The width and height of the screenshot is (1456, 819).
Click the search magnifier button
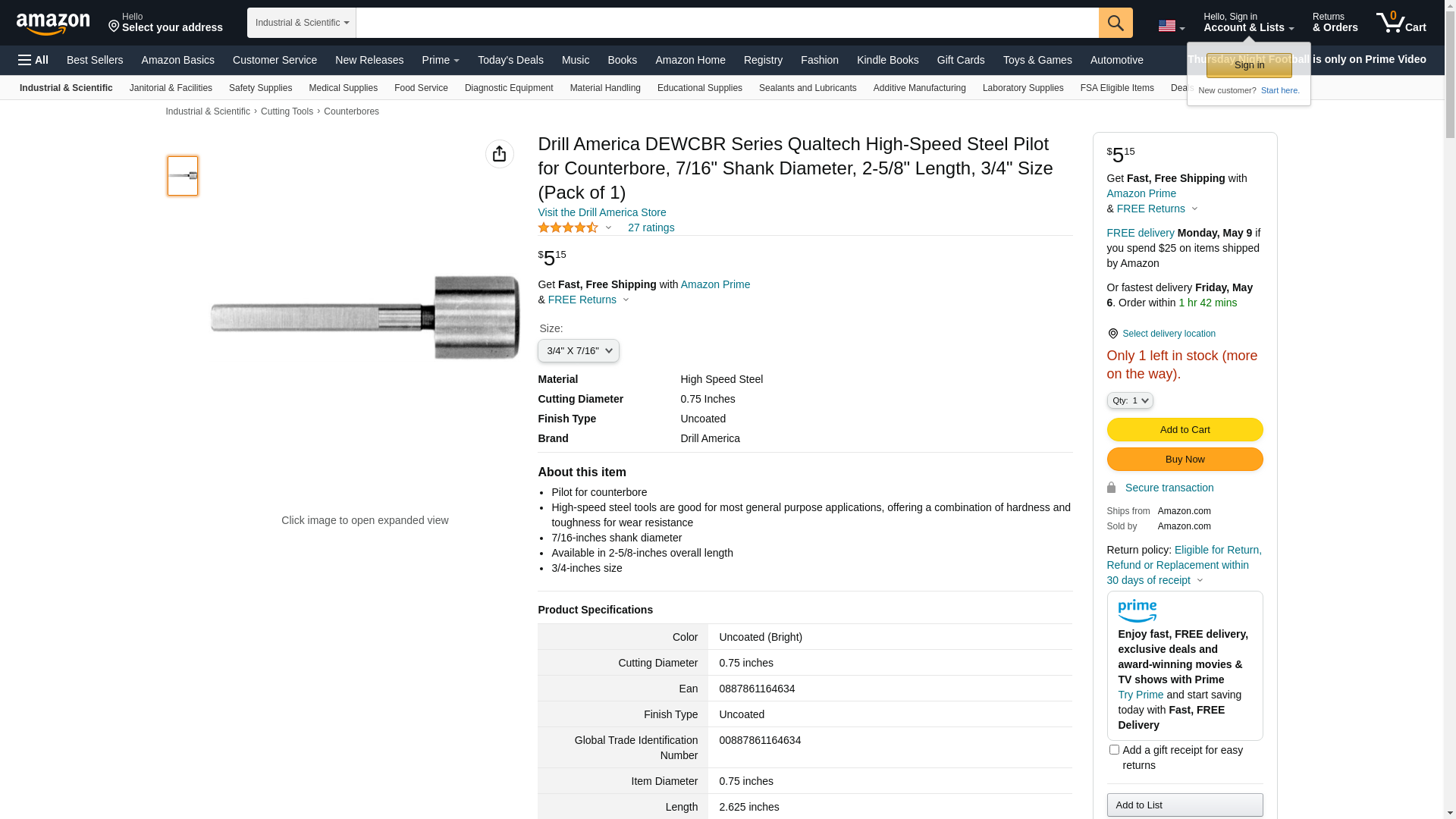point(1116,23)
